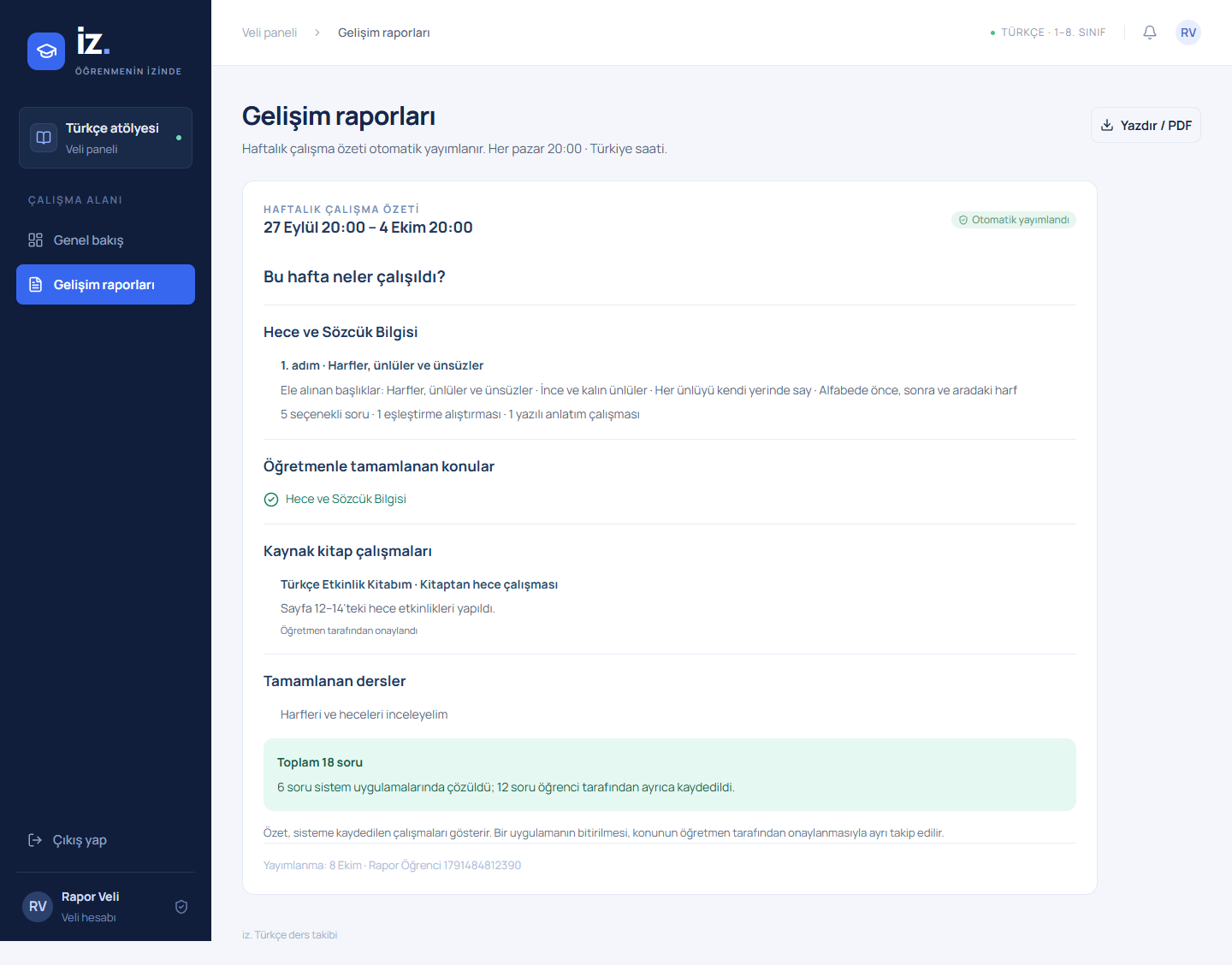Image resolution: width=1232 pixels, height=965 pixels.
Task: Click Türkçe Etkinlik Kitabım · Kitaptan hece çalışması
Action: pyautogui.click(x=419, y=584)
